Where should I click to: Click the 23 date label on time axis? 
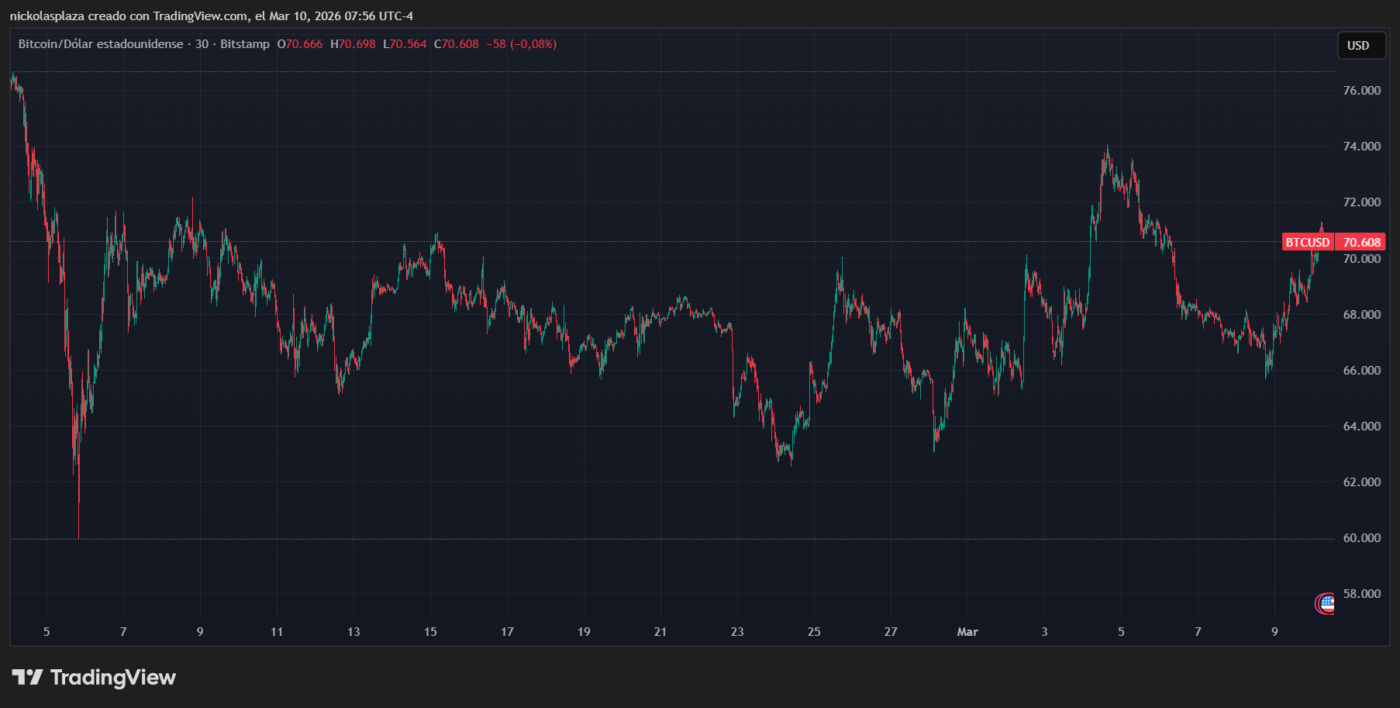pos(737,632)
